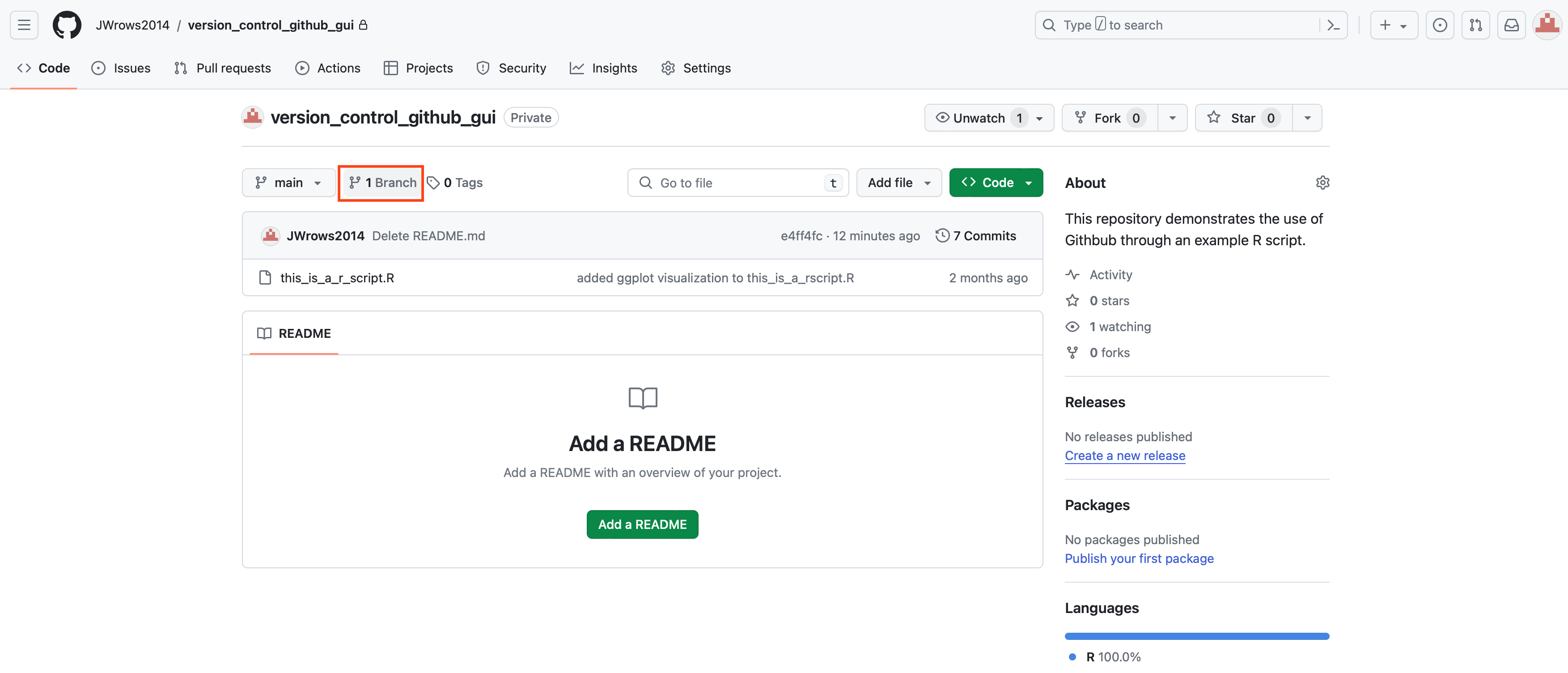Image resolution: width=1568 pixels, height=673 pixels.
Task: Expand the Add file dropdown
Action: 898,183
